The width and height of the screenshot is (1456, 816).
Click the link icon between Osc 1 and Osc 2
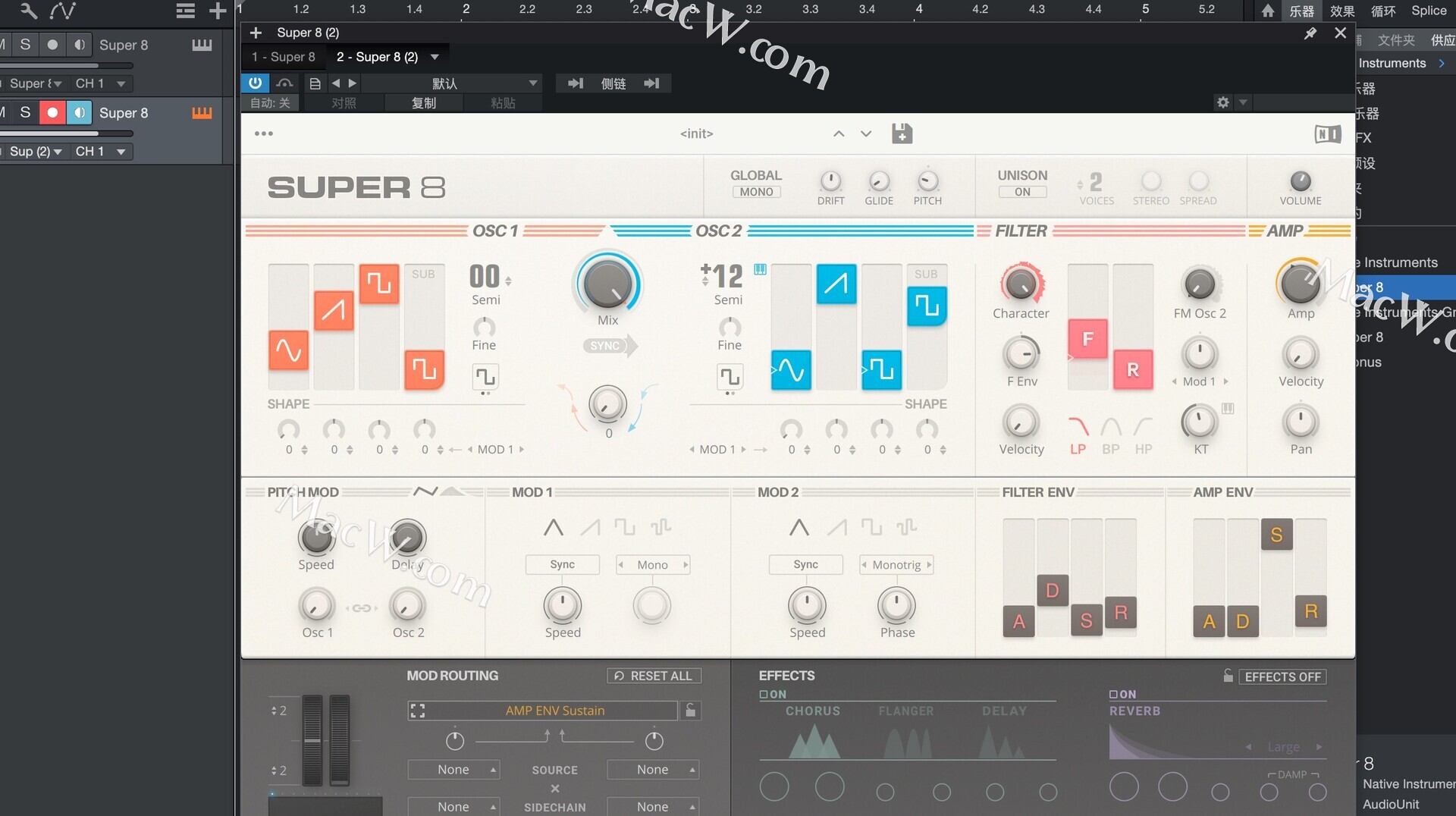click(362, 608)
